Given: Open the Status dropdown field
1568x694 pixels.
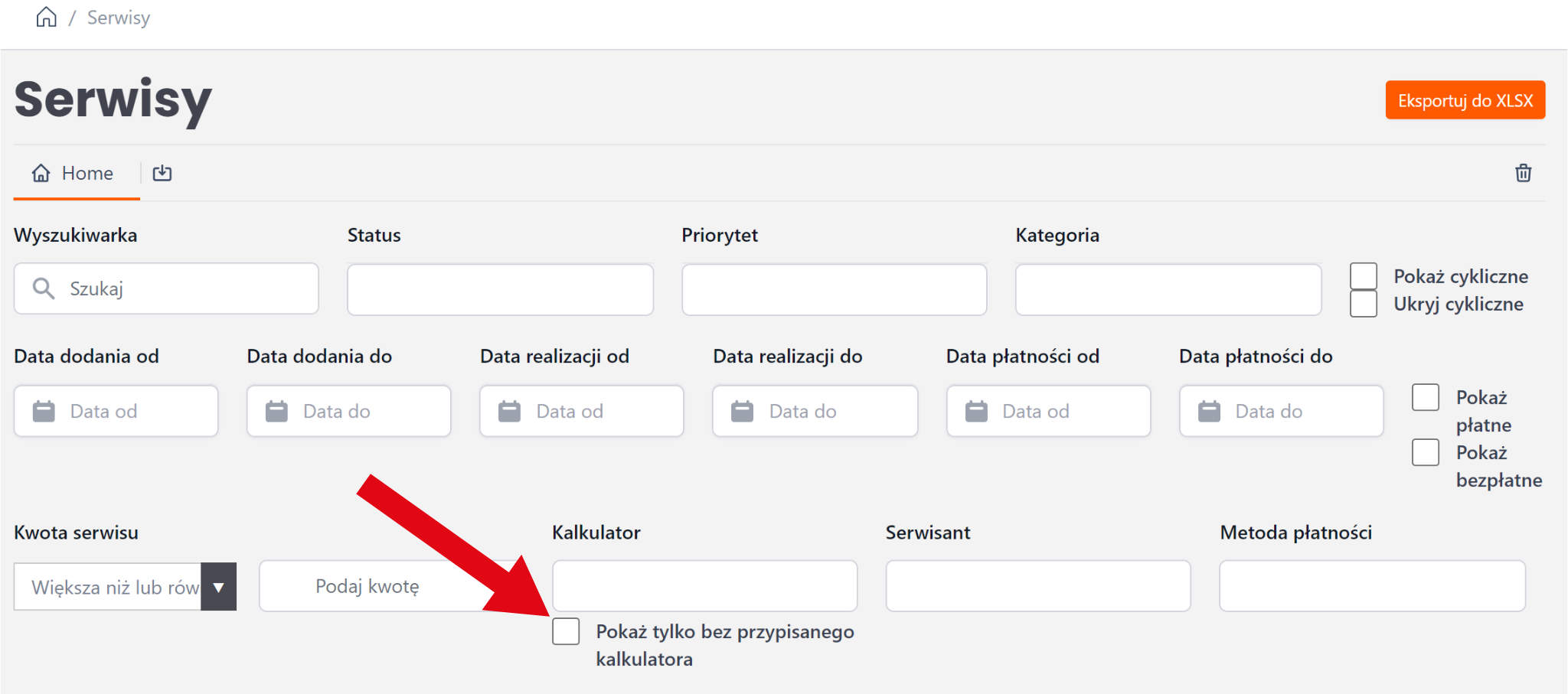Looking at the screenshot, I should pos(500,289).
